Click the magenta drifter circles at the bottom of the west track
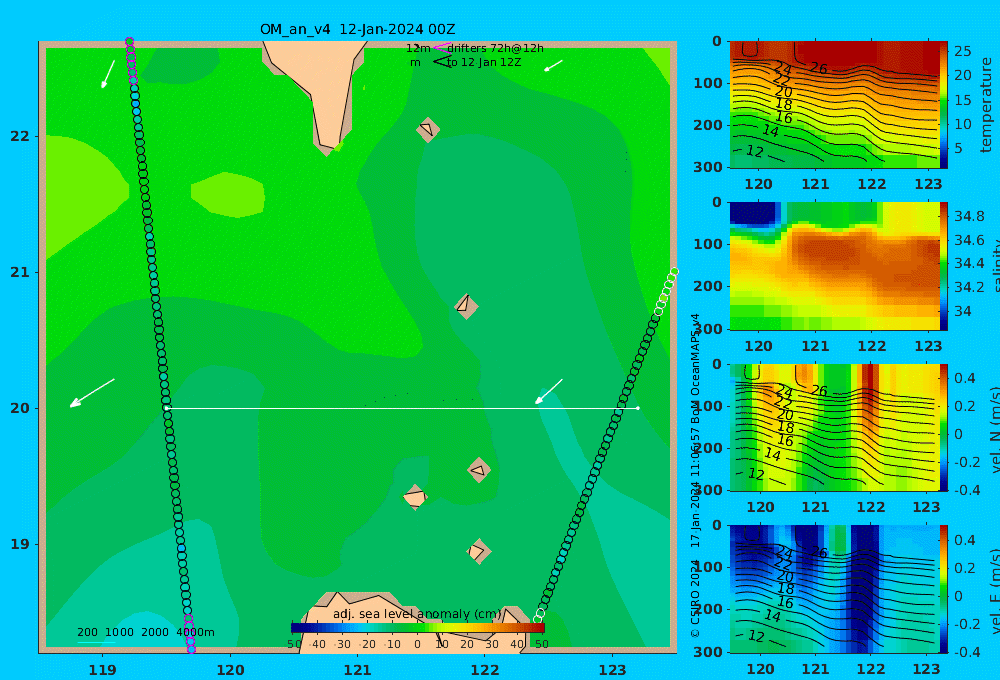The height and width of the screenshot is (680, 1000). coord(189,634)
